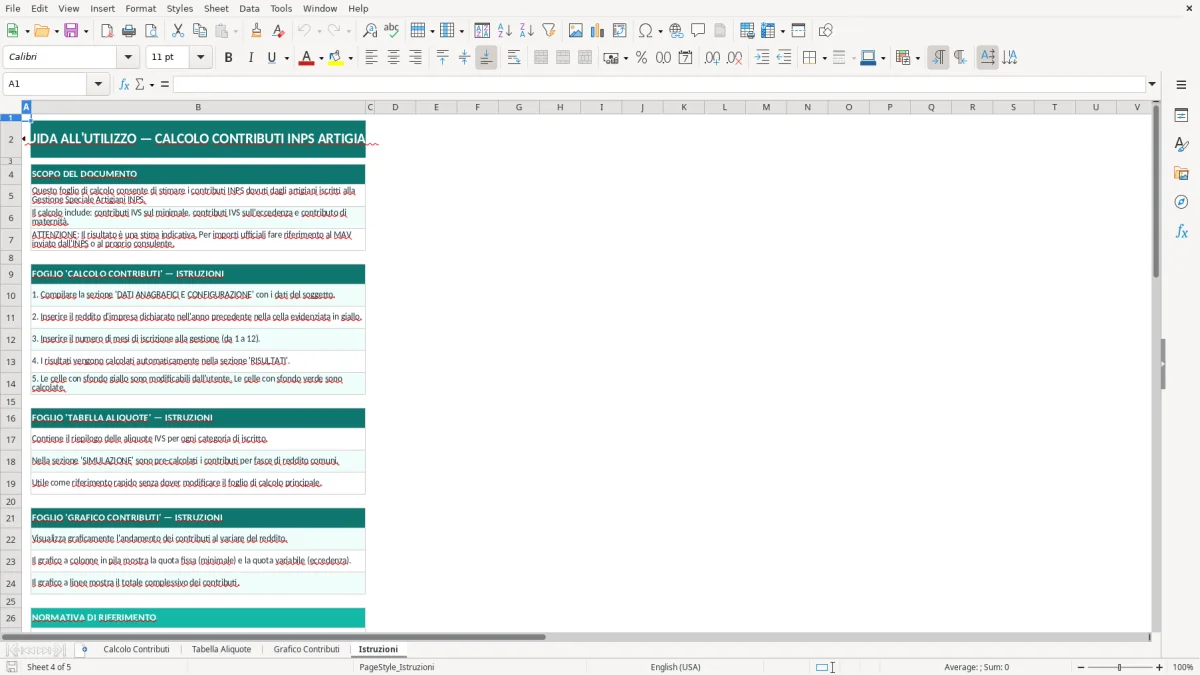1200x675 pixels.
Task: Open the Draw Functions shapes icon
Action: click(825, 31)
